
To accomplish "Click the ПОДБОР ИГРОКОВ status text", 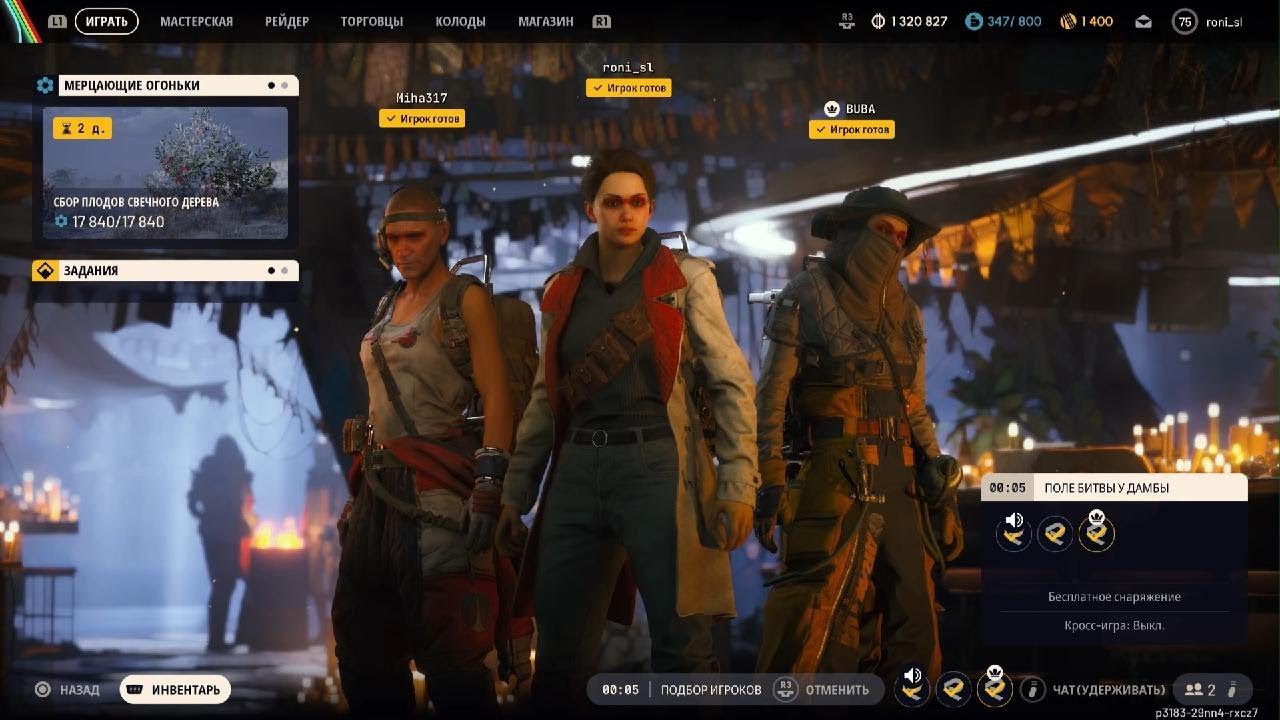I will pos(711,689).
